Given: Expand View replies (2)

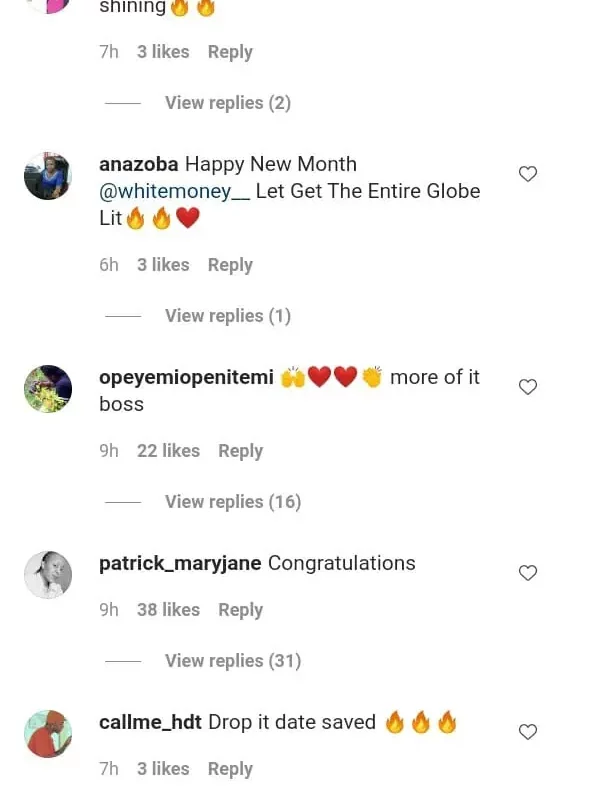Looking at the screenshot, I should pyautogui.click(x=227, y=103).
